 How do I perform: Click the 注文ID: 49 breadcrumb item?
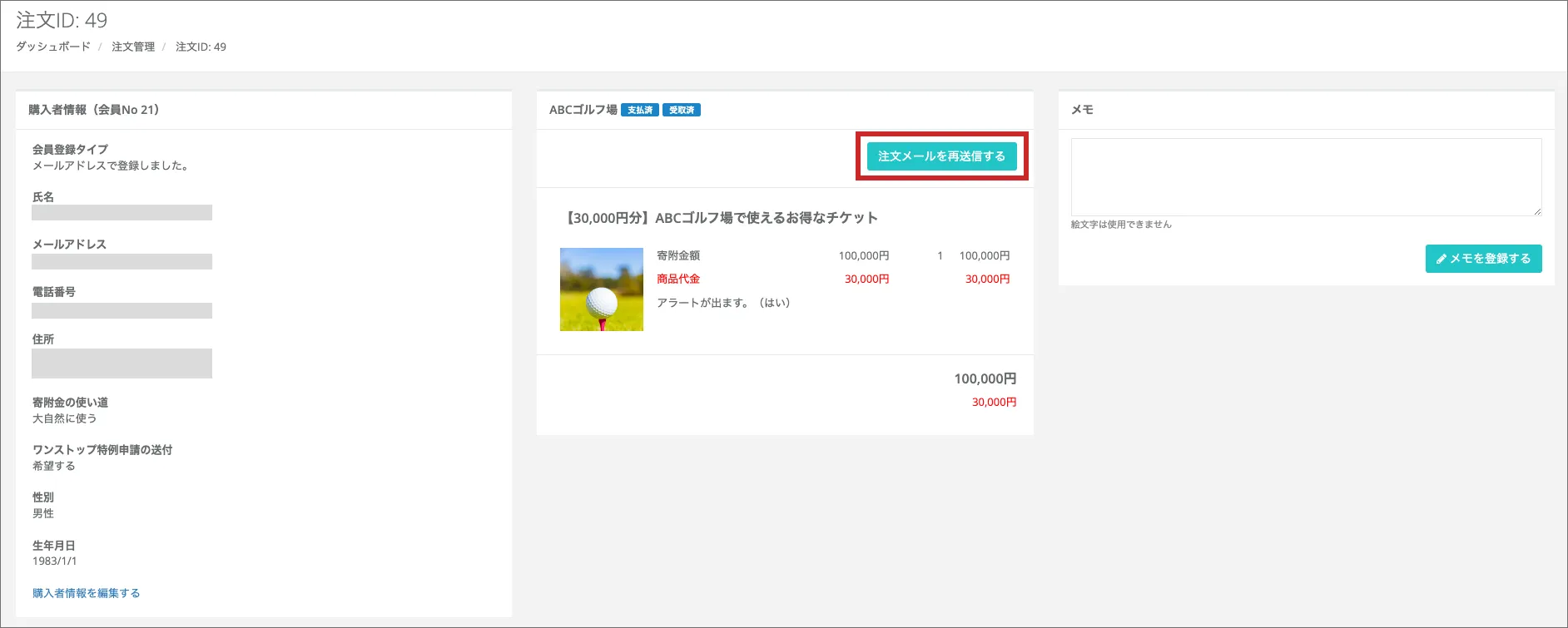click(x=201, y=47)
